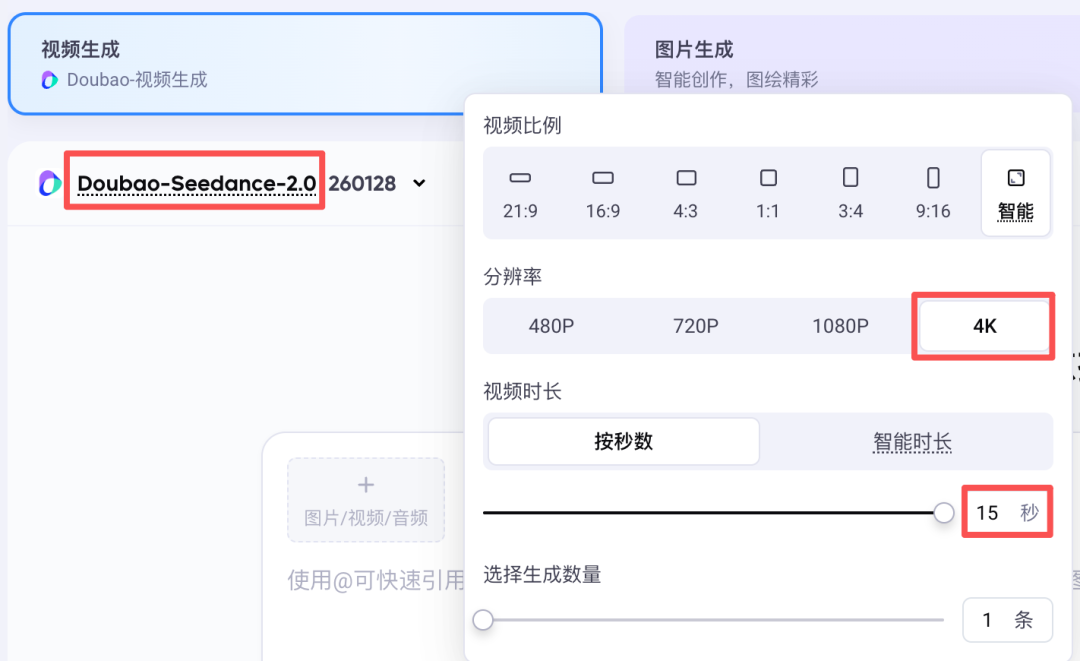
Task: Click the video duration slider handle
Action: click(944, 512)
